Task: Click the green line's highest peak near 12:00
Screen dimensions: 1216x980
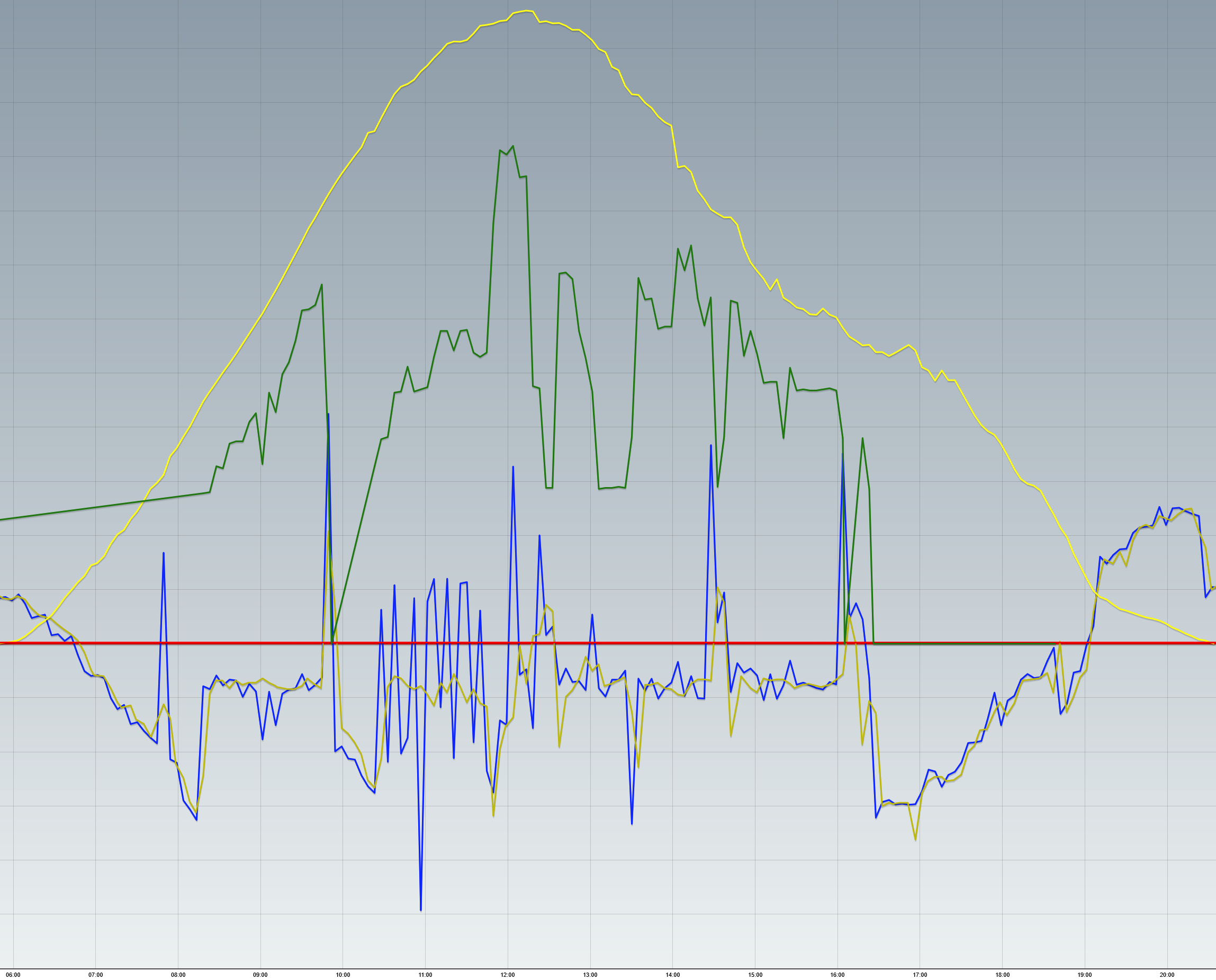Action: pyautogui.click(x=512, y=146)
